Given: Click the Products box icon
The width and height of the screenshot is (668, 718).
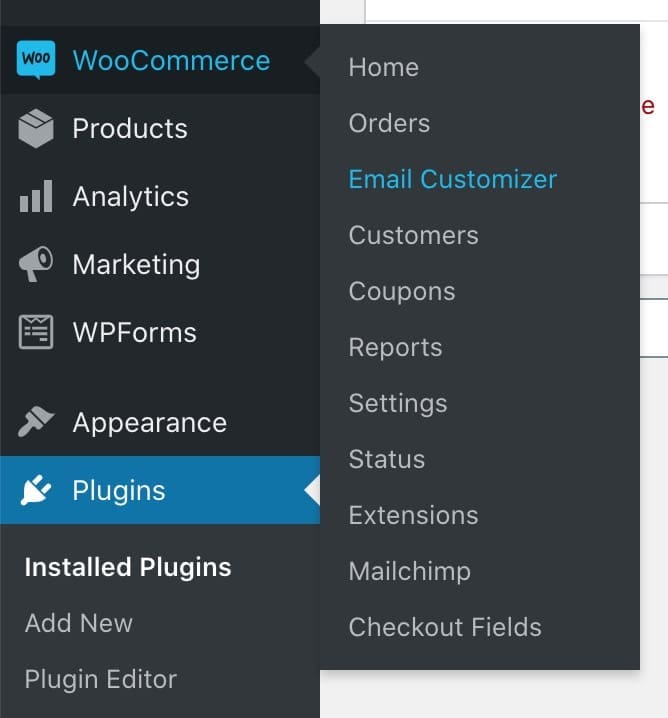Looking at the screenshot, I should 36,128.
